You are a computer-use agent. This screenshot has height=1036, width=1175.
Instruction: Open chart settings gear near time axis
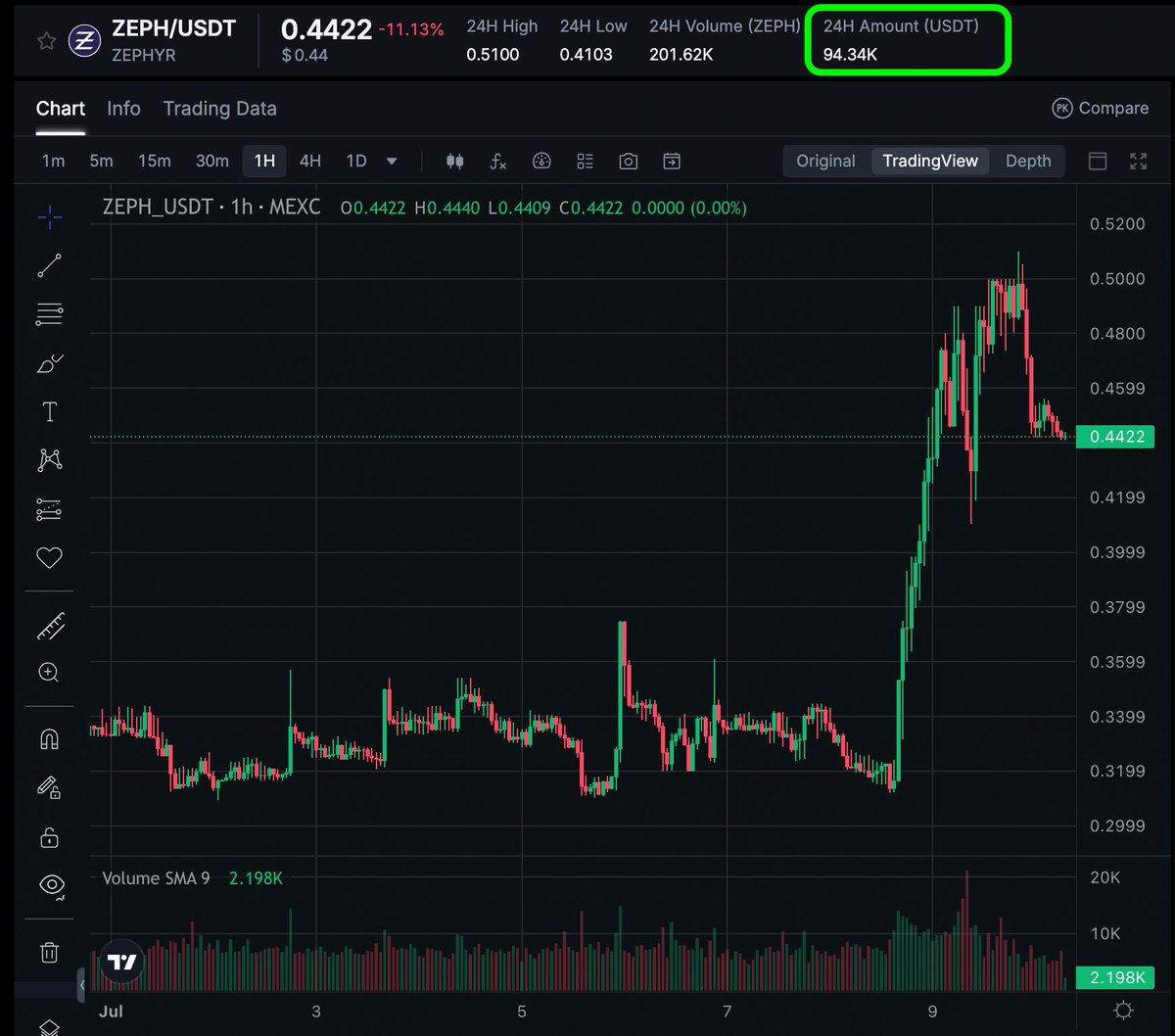pos(1124,1011)
